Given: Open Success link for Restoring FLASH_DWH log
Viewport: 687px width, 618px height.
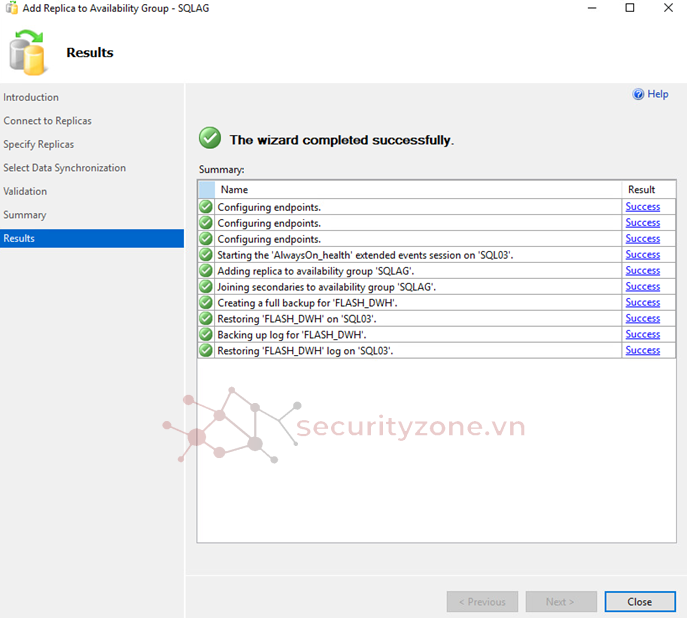Looking at the screenshot, I should [642, 351].
